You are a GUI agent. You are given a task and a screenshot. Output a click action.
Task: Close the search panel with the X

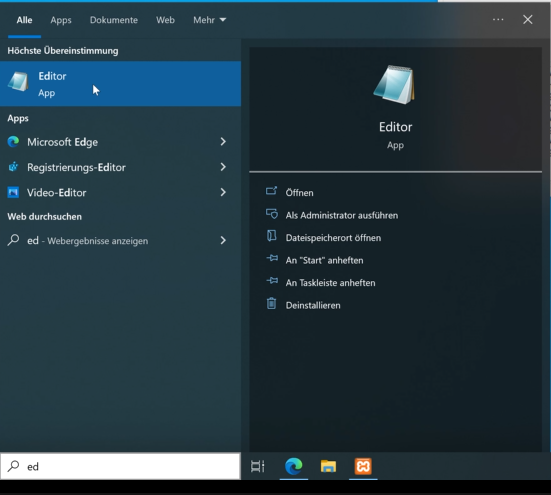tap(527, 20)
